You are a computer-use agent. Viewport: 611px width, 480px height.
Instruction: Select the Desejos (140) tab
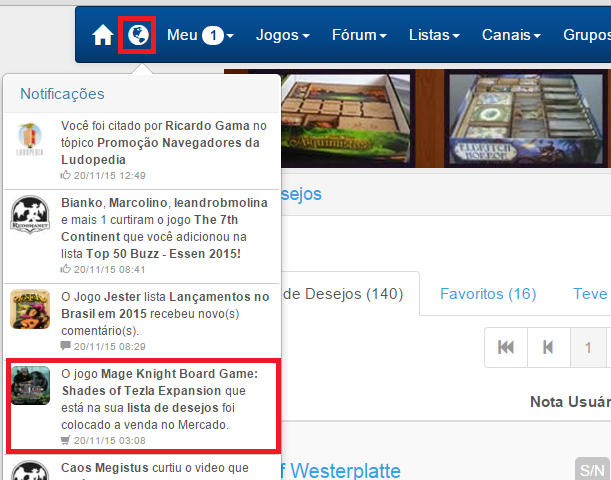tap(343, 294)
